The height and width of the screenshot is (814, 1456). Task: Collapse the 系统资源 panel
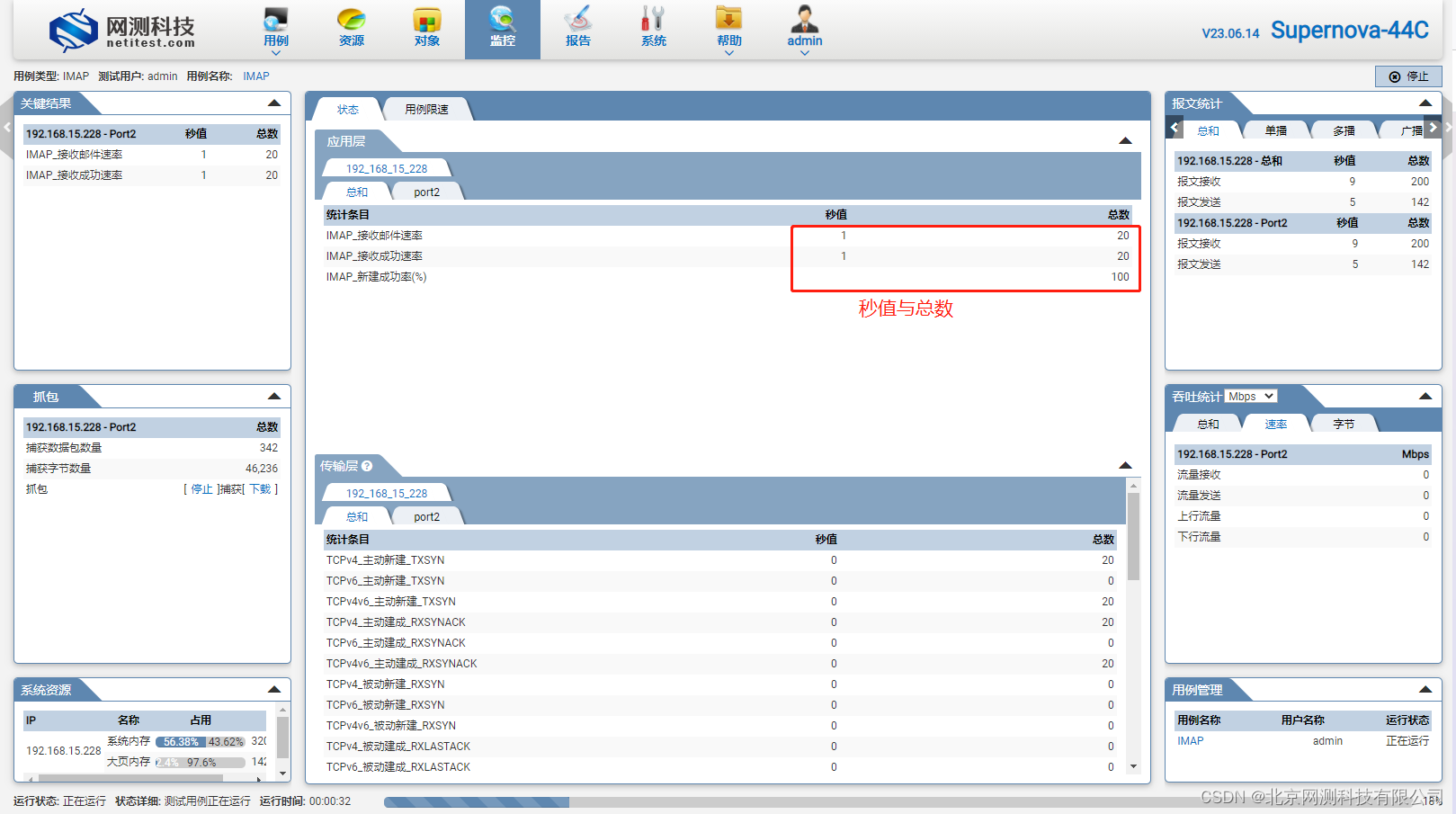tap(274, 689)
